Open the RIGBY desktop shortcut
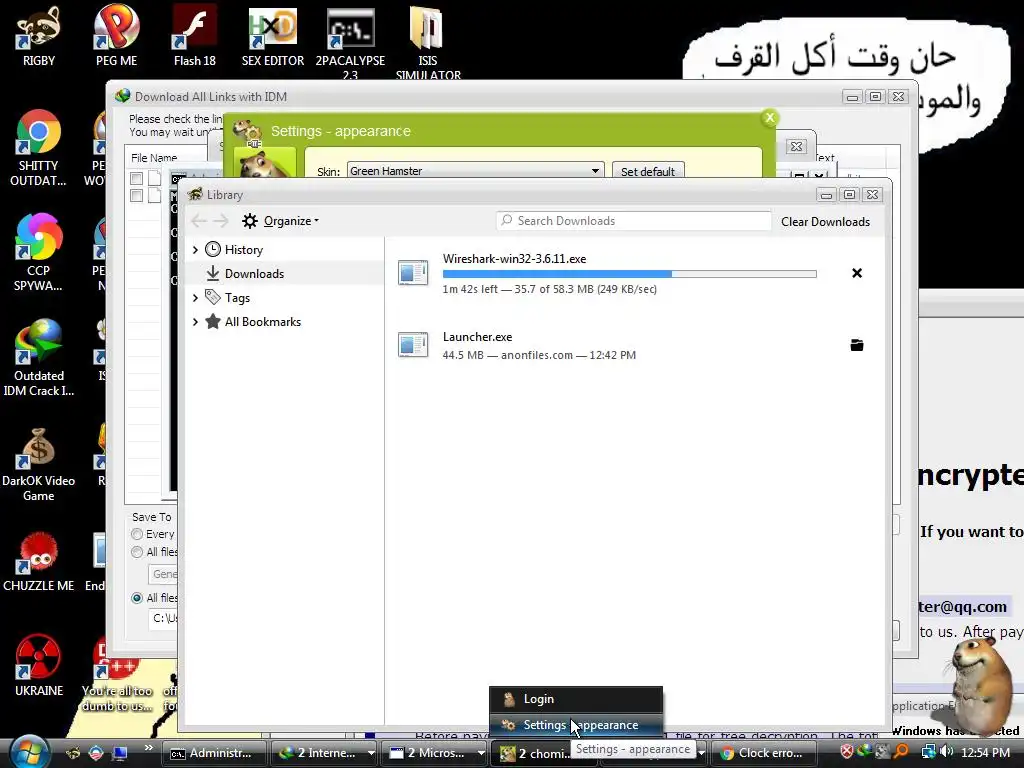The width and height of the screenshot is (1024, 768). click(39, 36)
